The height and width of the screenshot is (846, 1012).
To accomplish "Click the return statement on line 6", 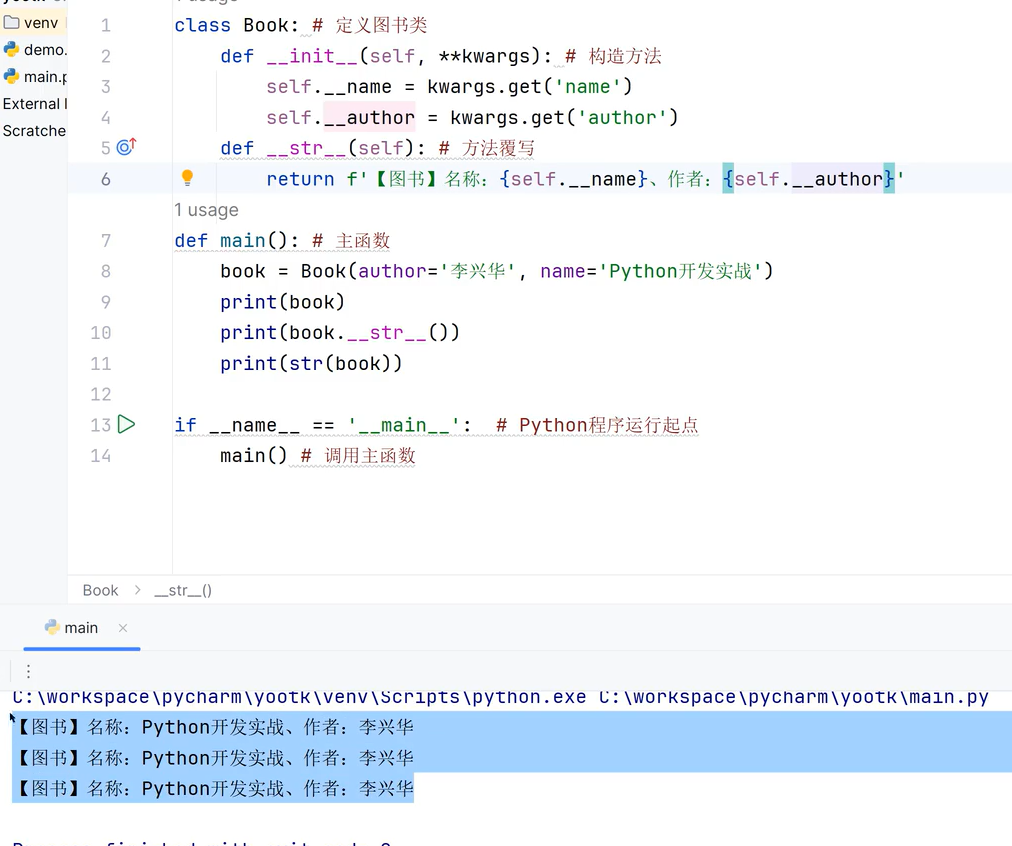I will click(x=585, y=179).
